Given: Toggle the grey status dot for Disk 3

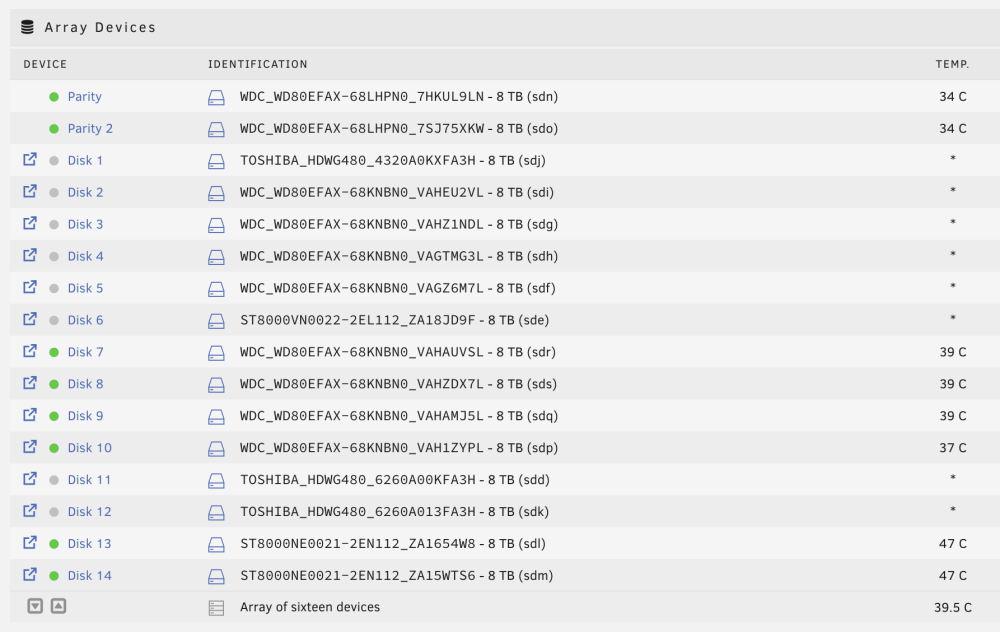Looking at the screenshot, I should [x=54, y=224].
